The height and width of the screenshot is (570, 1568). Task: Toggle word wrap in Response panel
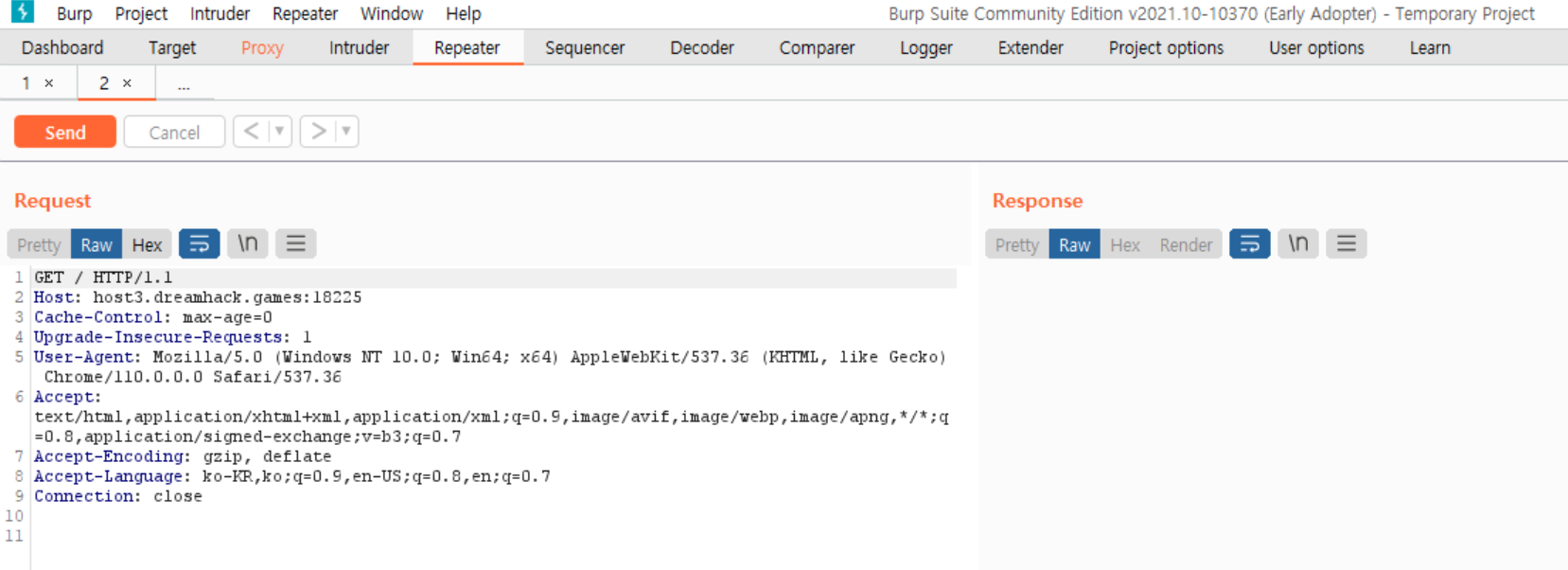[x=1250, y=244]
